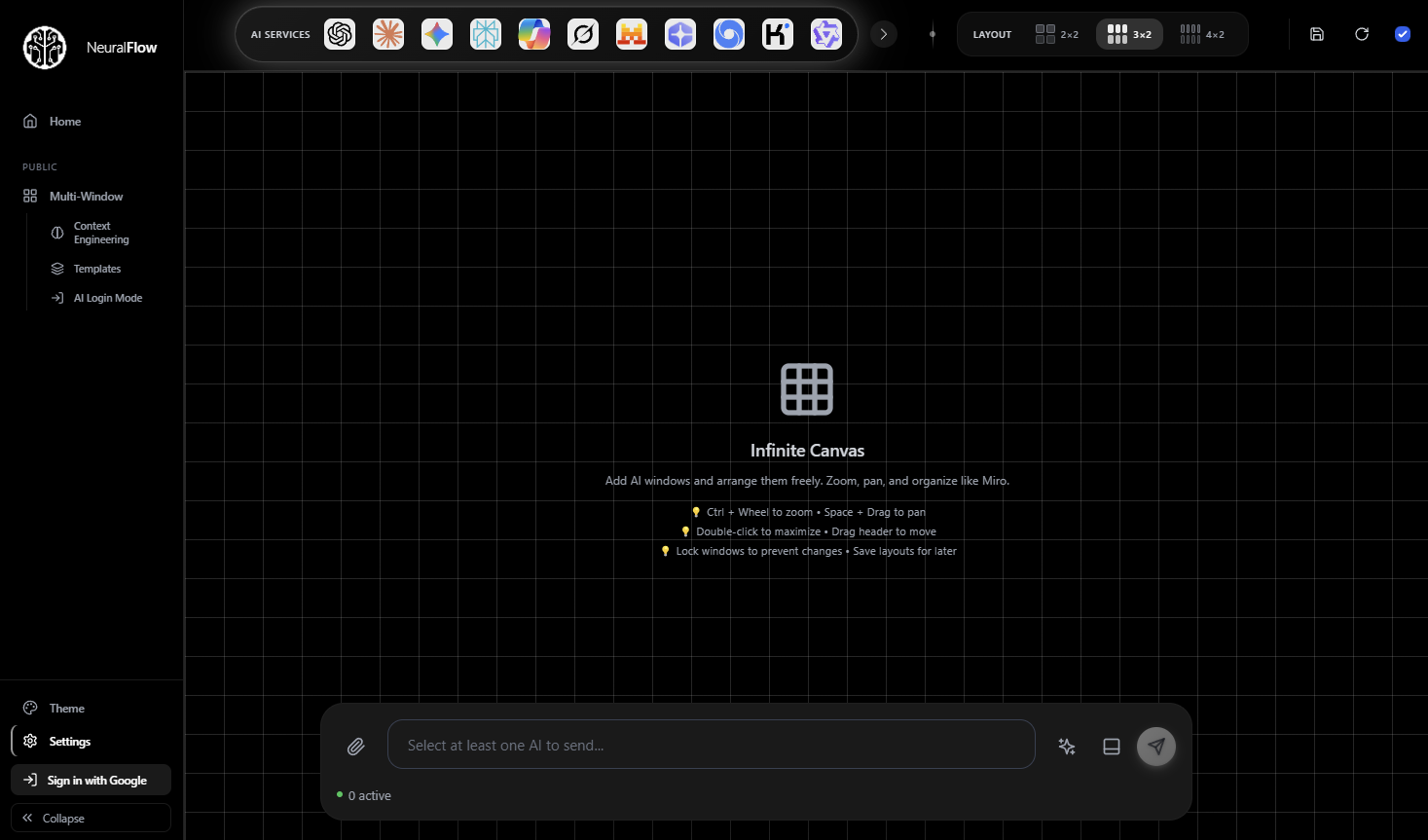The width and height of the screenshot is (1428, 840).
Task: Toggle the panel view icon beside send
Action: tap(1111, 746)
